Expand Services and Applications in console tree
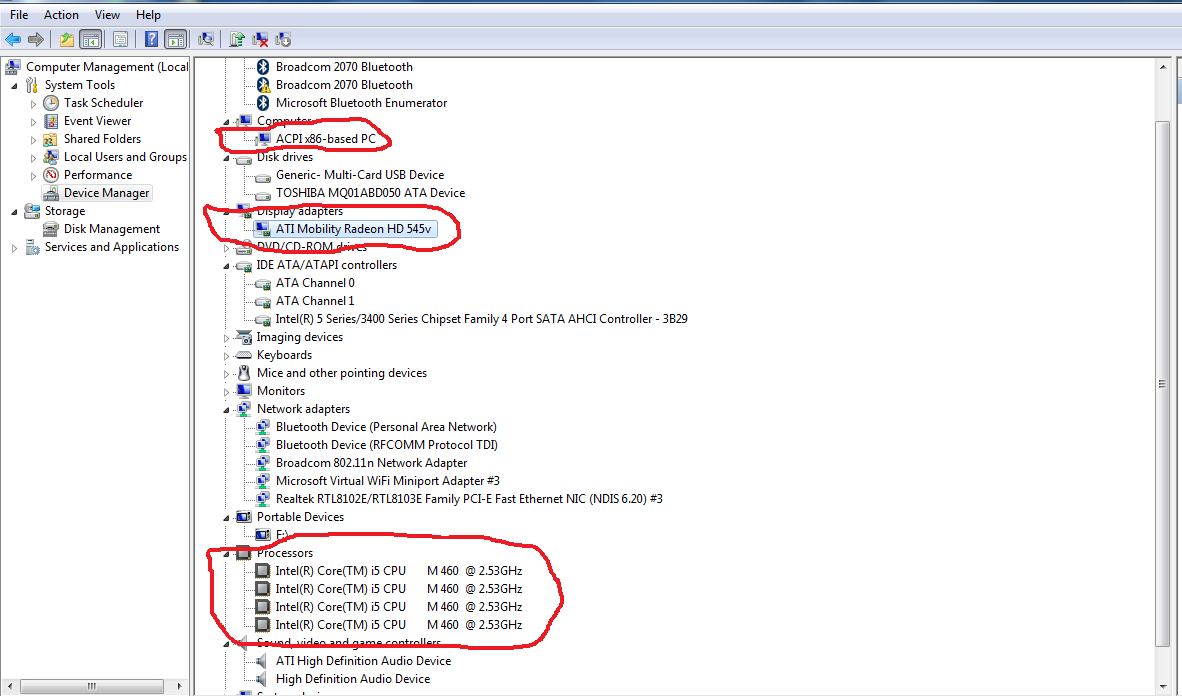Image resolution: width=1182 pixels, height=696 pixels. click(14, 248)
